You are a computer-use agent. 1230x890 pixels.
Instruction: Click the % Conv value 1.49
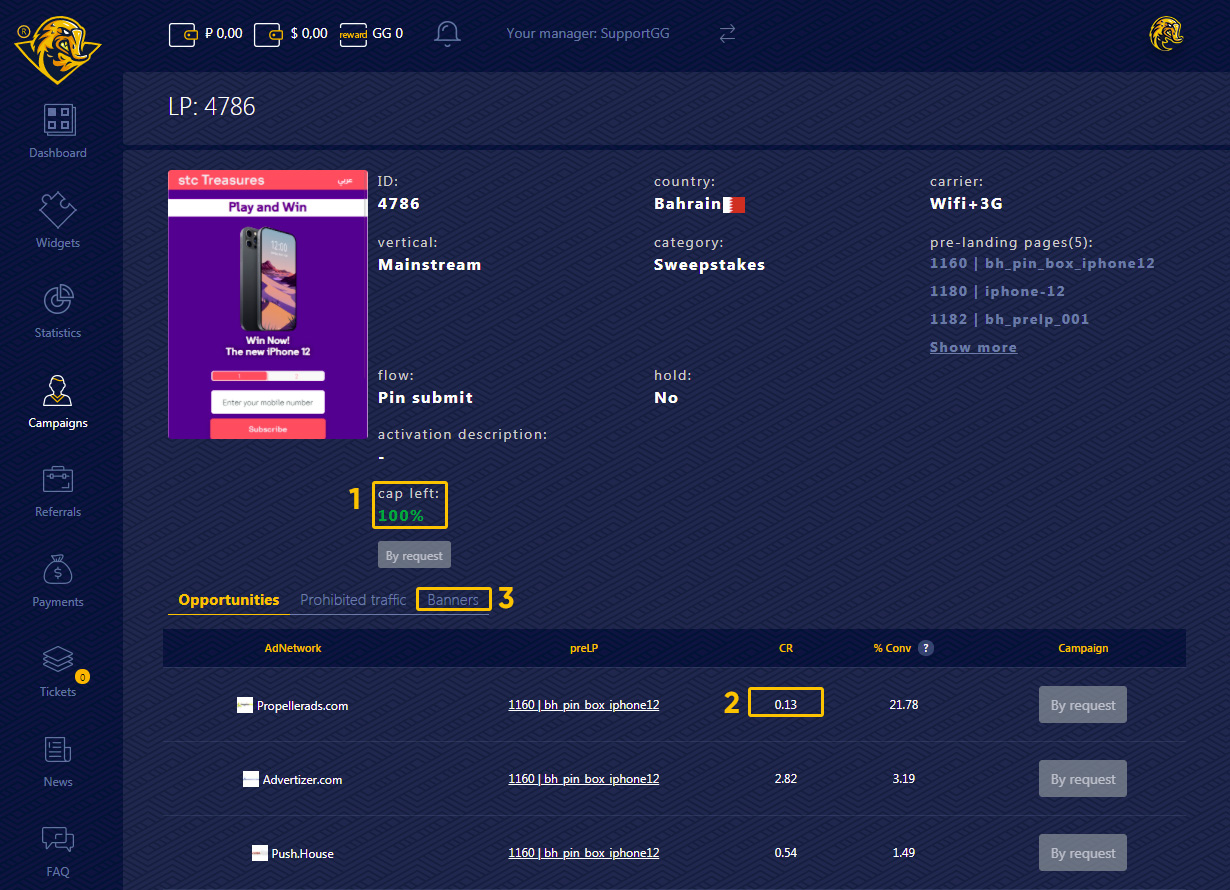pos(903,853)
